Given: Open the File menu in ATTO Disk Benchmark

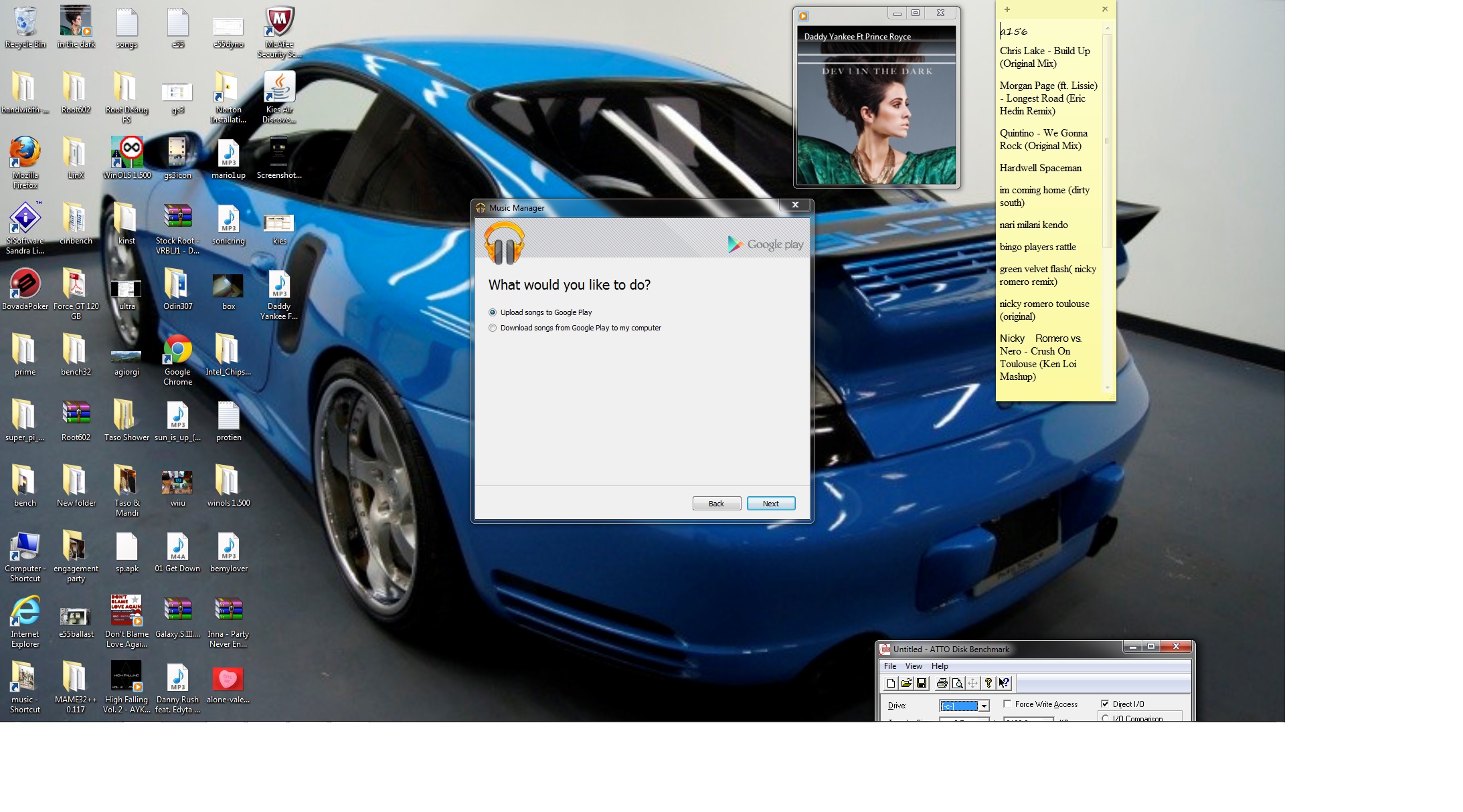Looking at the screenshot, I should pyautogui.click(x=889, y=666).
